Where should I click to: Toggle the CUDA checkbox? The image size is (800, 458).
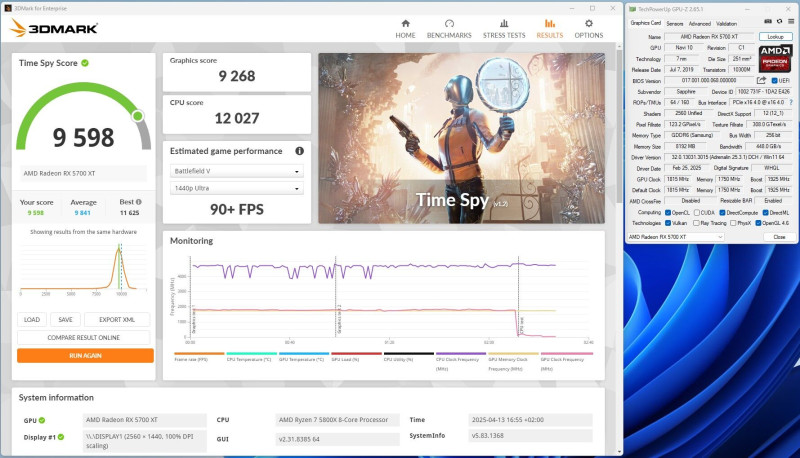(x=696, y=213)
